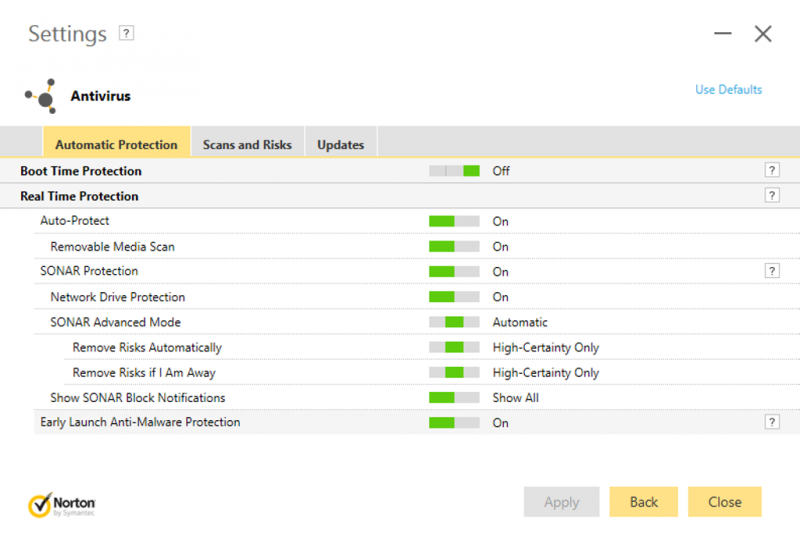Click Show SONAR Block Notifications label
This screenshot has width=800, height=534.
pyautogui.click(x=137, y=398)
